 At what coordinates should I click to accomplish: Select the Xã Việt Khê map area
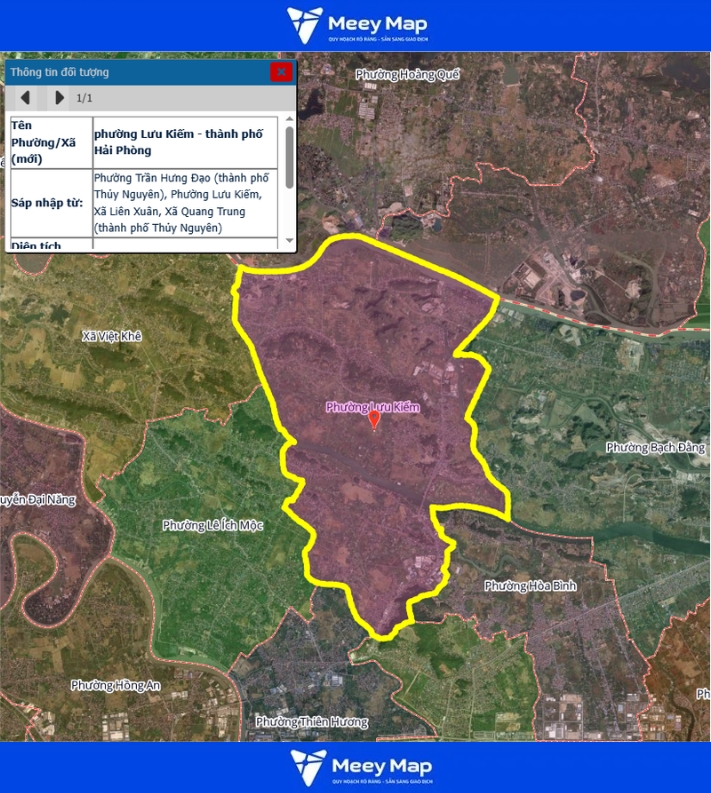click(112, 337)
